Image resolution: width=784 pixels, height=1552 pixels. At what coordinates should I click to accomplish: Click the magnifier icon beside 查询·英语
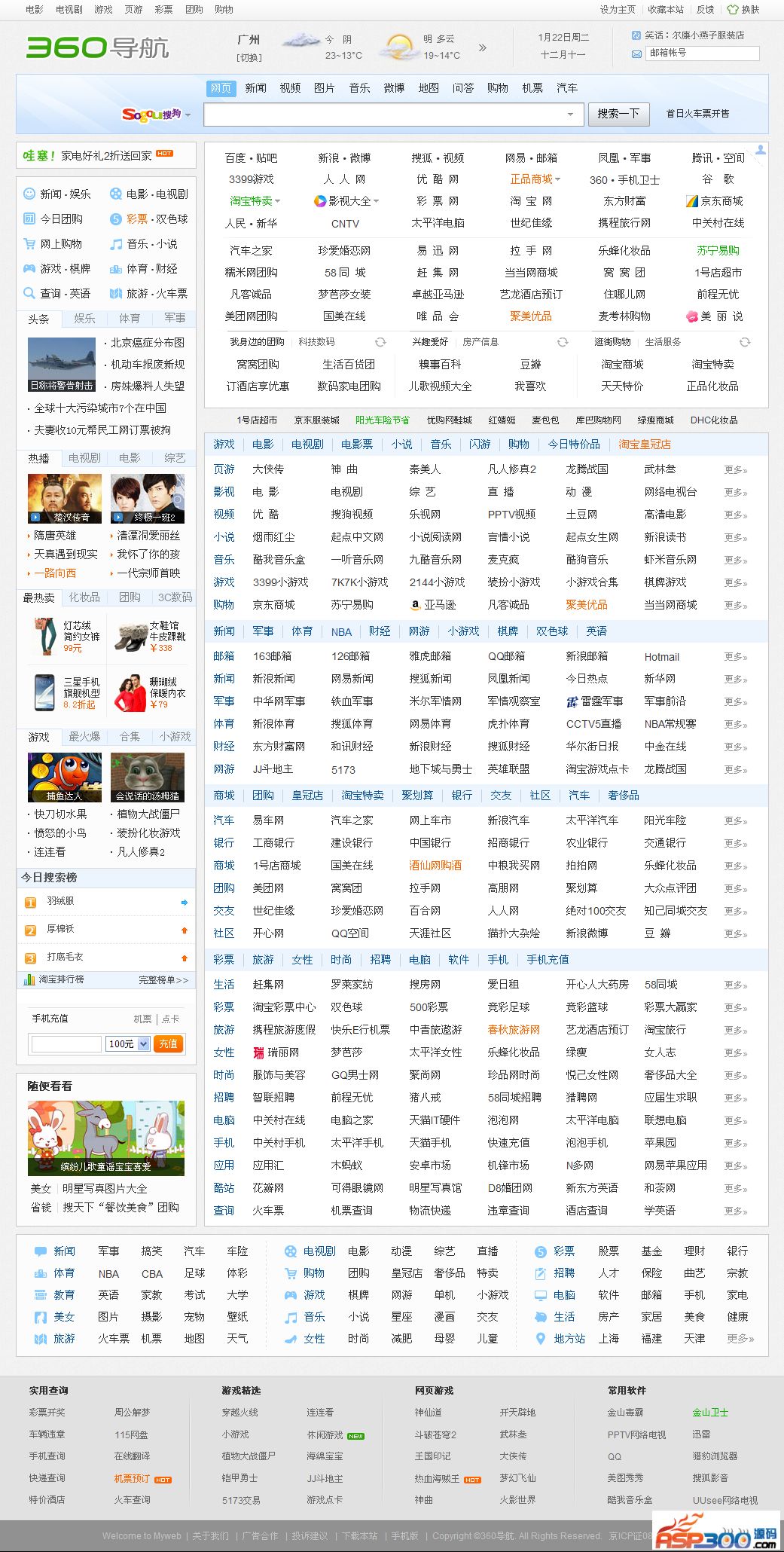point(29,293)
